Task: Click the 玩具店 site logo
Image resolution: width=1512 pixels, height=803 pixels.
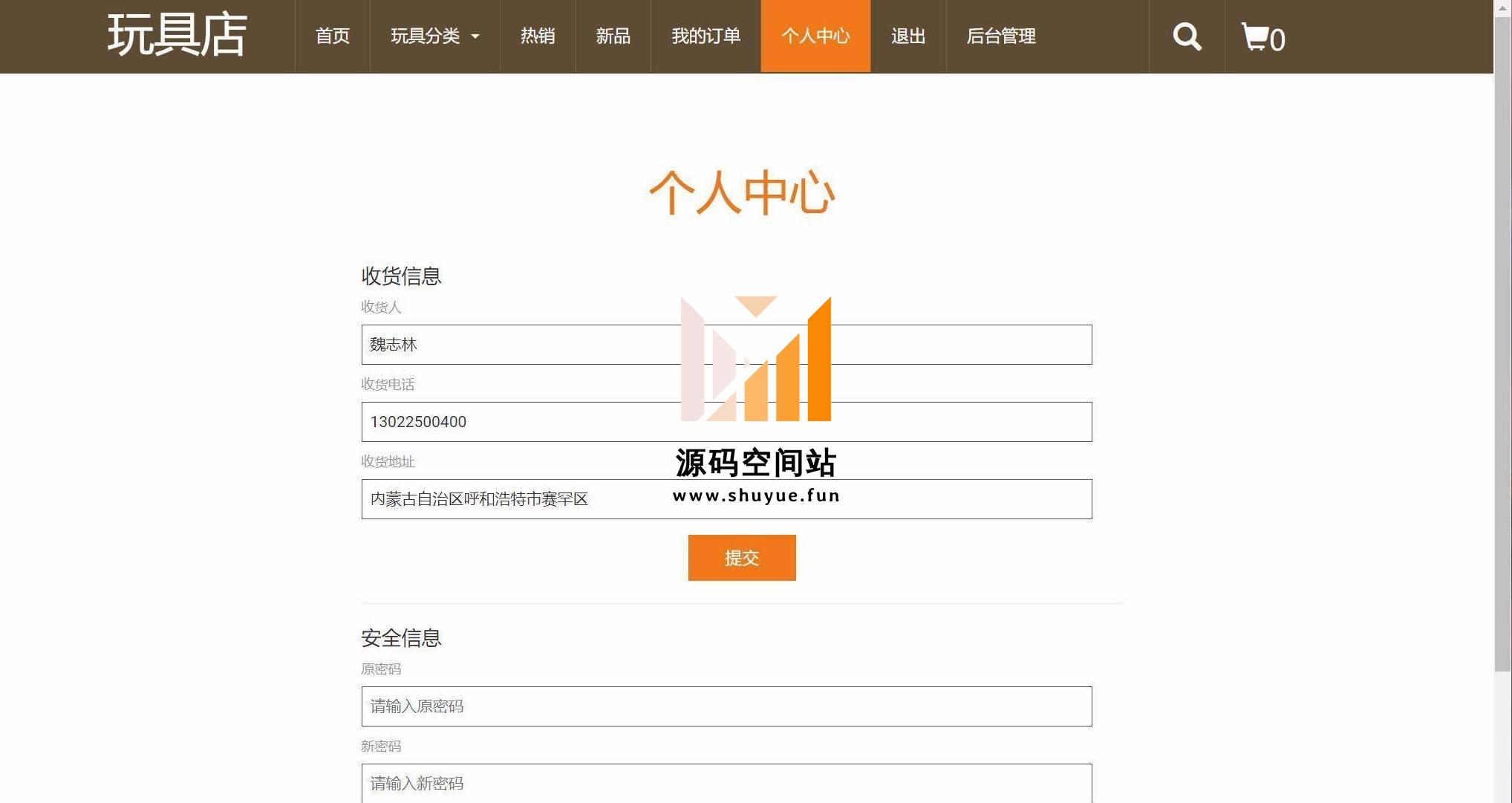Action: point(177,34)
